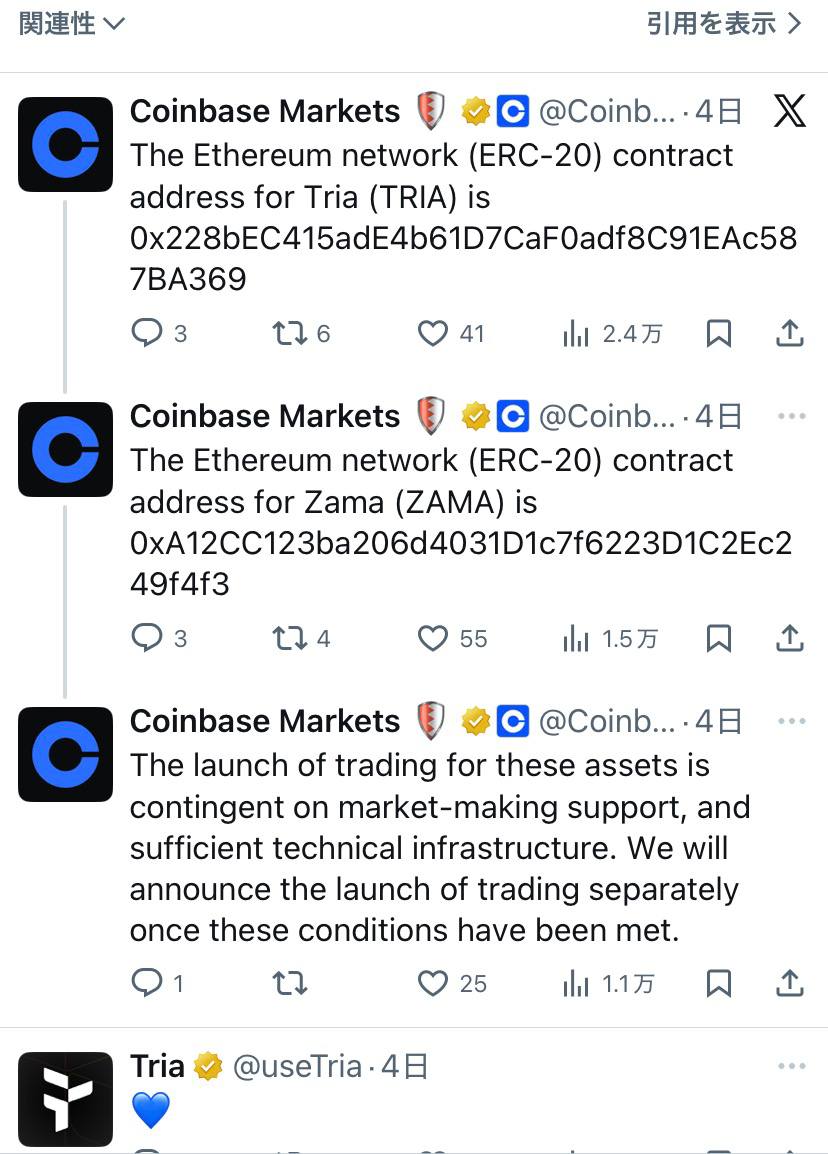Open the 関連性 sort dropdown
Image resolution: width=828 pixels, height=1154 pixels.
(72, 24)
